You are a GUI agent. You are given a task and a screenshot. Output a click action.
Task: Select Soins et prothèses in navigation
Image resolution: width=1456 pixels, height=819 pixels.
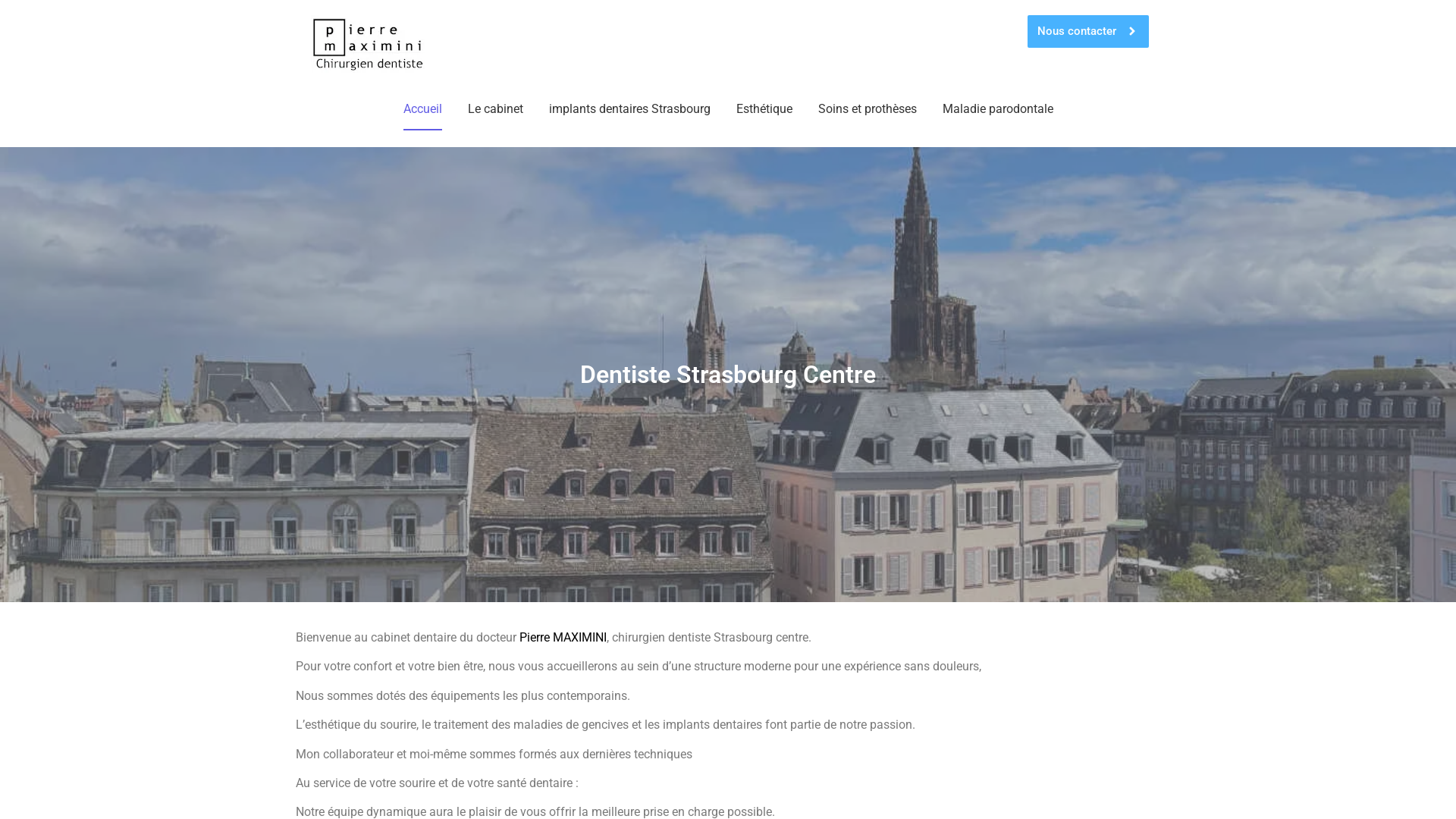point(867,108)
